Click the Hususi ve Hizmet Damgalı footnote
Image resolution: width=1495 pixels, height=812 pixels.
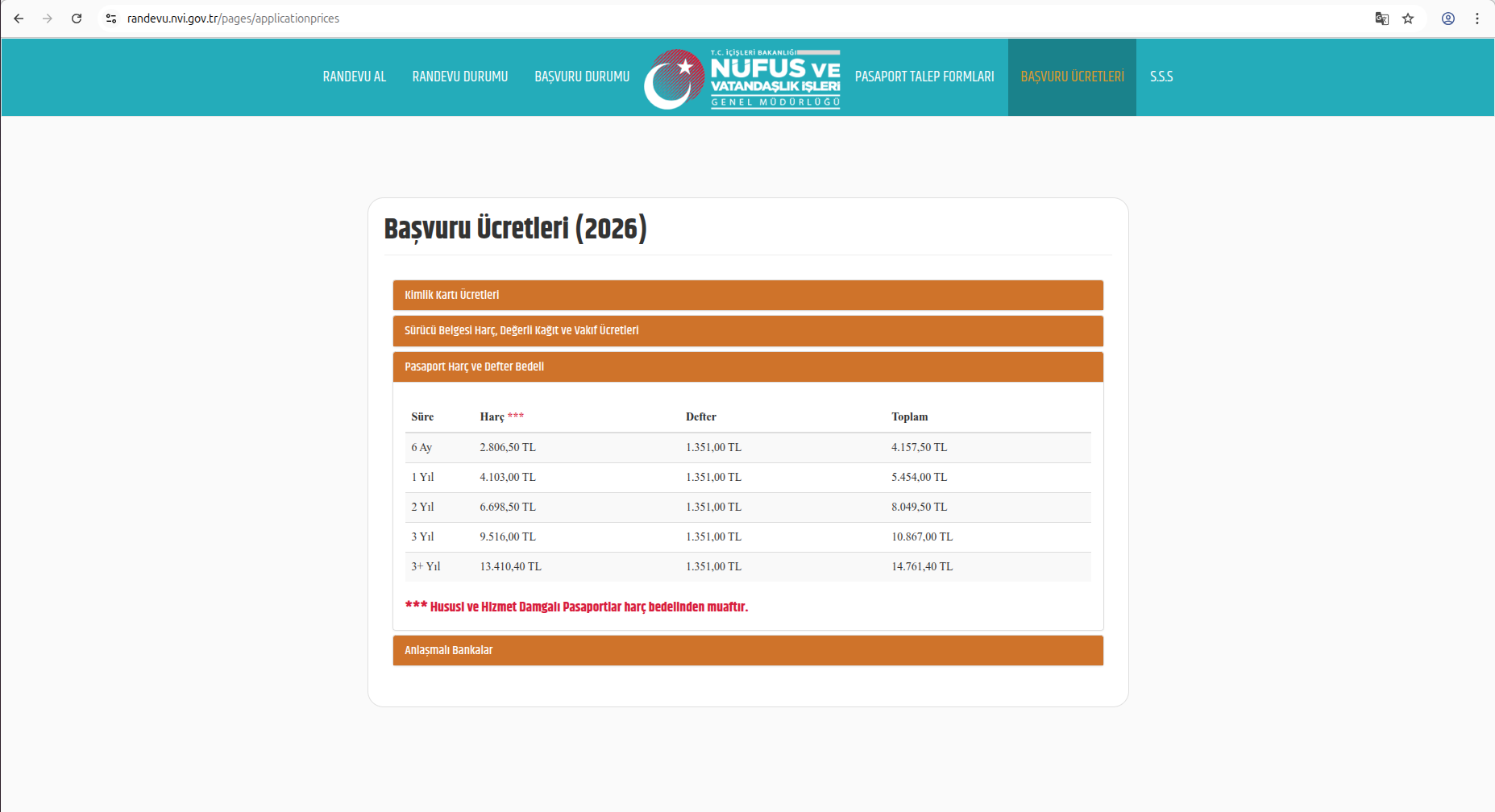click(576, 607)
